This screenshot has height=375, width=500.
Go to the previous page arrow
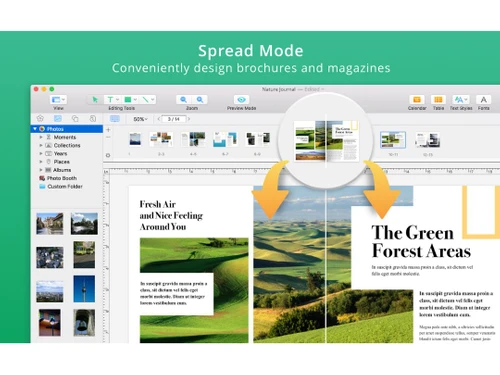(159, 119)
